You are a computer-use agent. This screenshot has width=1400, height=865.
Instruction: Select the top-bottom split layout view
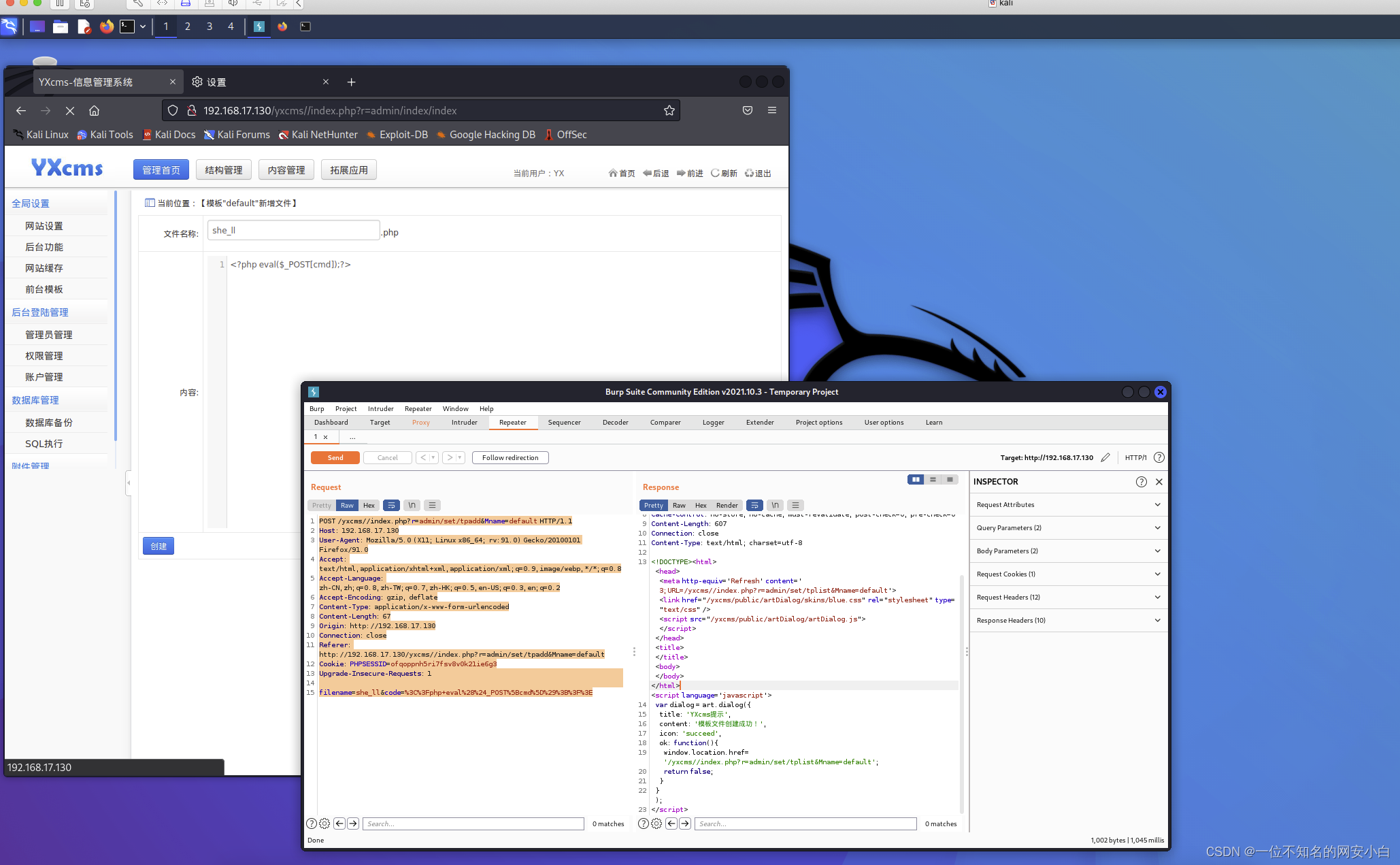tap(933, 480)
